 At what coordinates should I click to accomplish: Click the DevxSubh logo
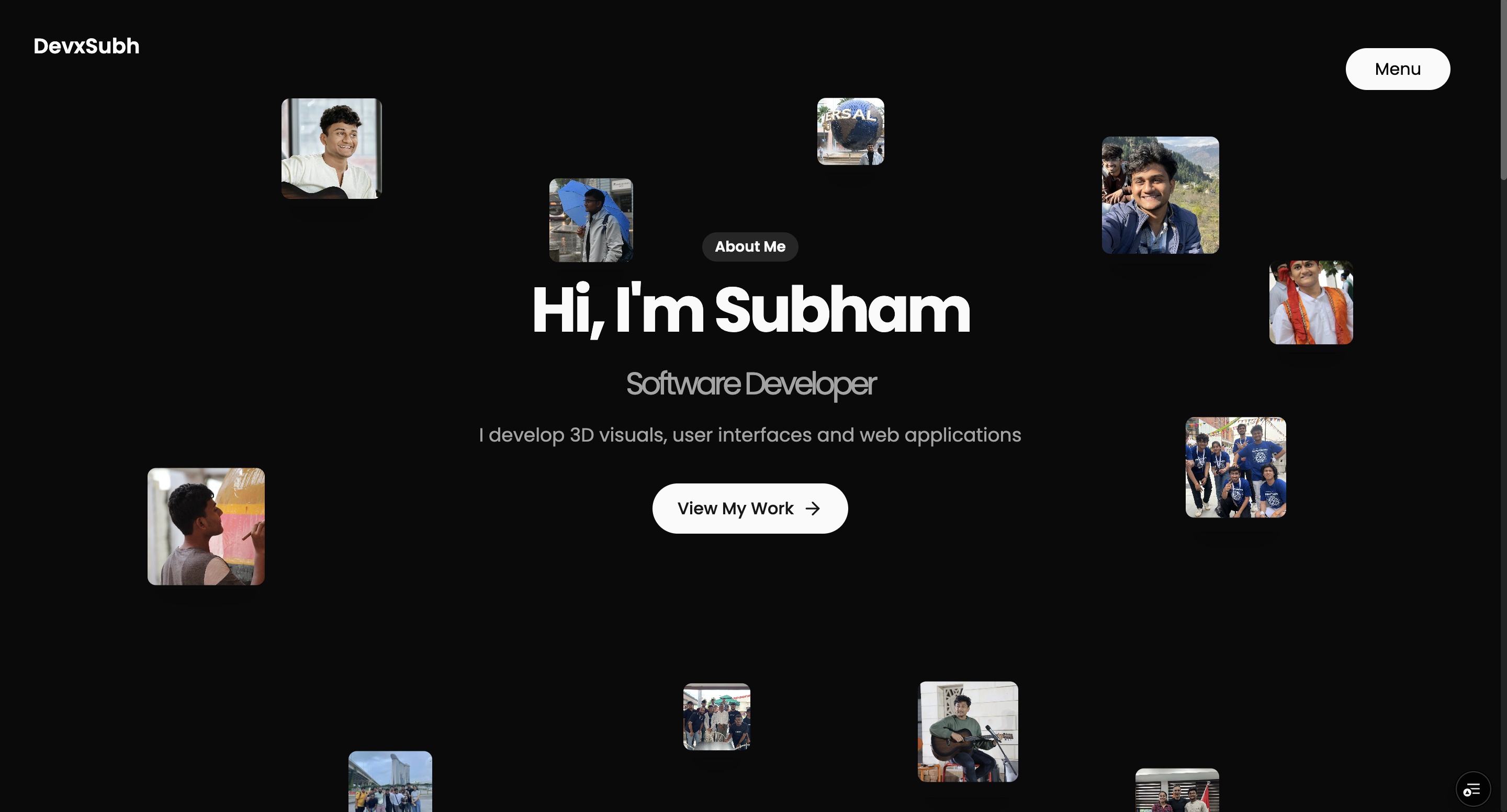[86, 46]
